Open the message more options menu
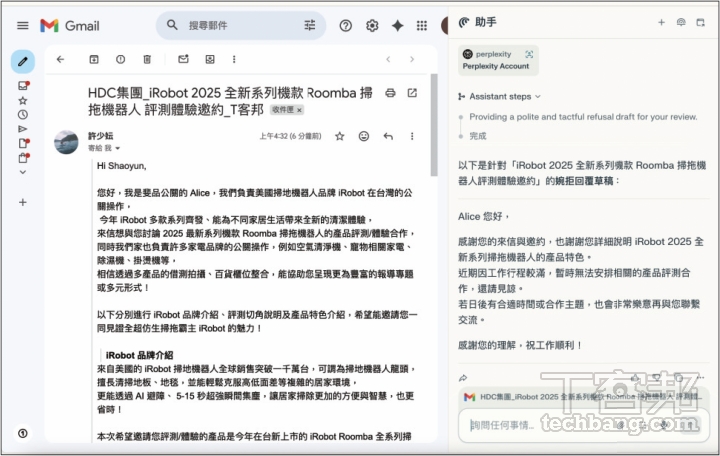This screenshot has width=720, height=456. tap(412, 136)
